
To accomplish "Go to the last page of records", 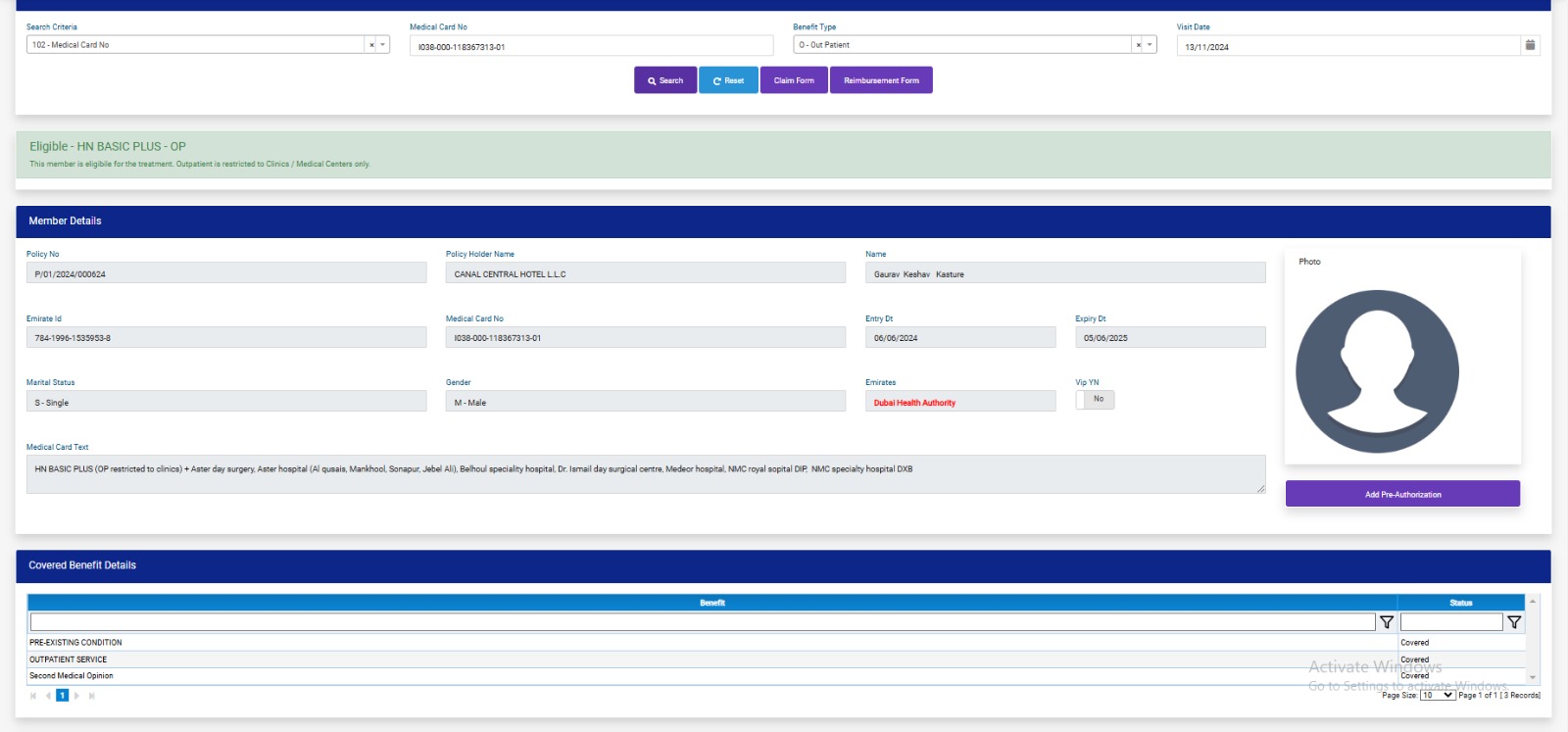I will point(92,696).
